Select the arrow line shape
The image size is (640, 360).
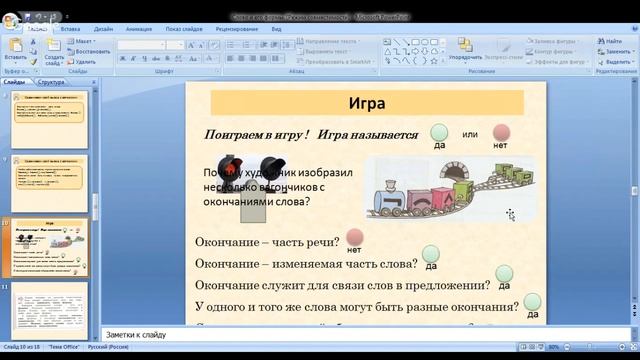(406, 42)
